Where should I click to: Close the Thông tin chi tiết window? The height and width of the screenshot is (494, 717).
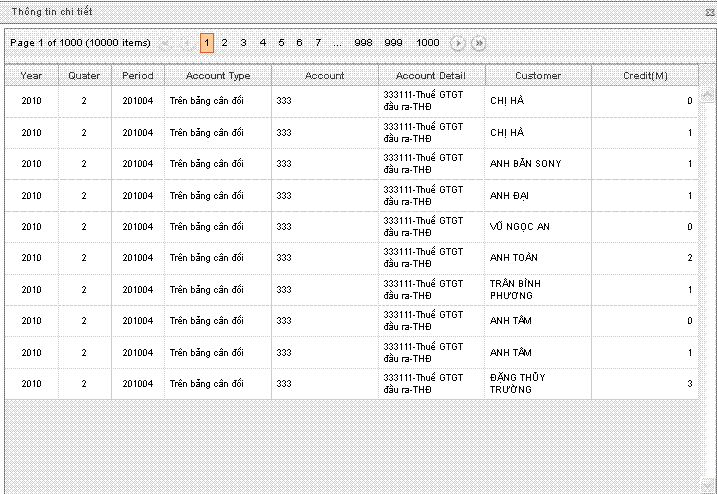click(x=708, y=10)
